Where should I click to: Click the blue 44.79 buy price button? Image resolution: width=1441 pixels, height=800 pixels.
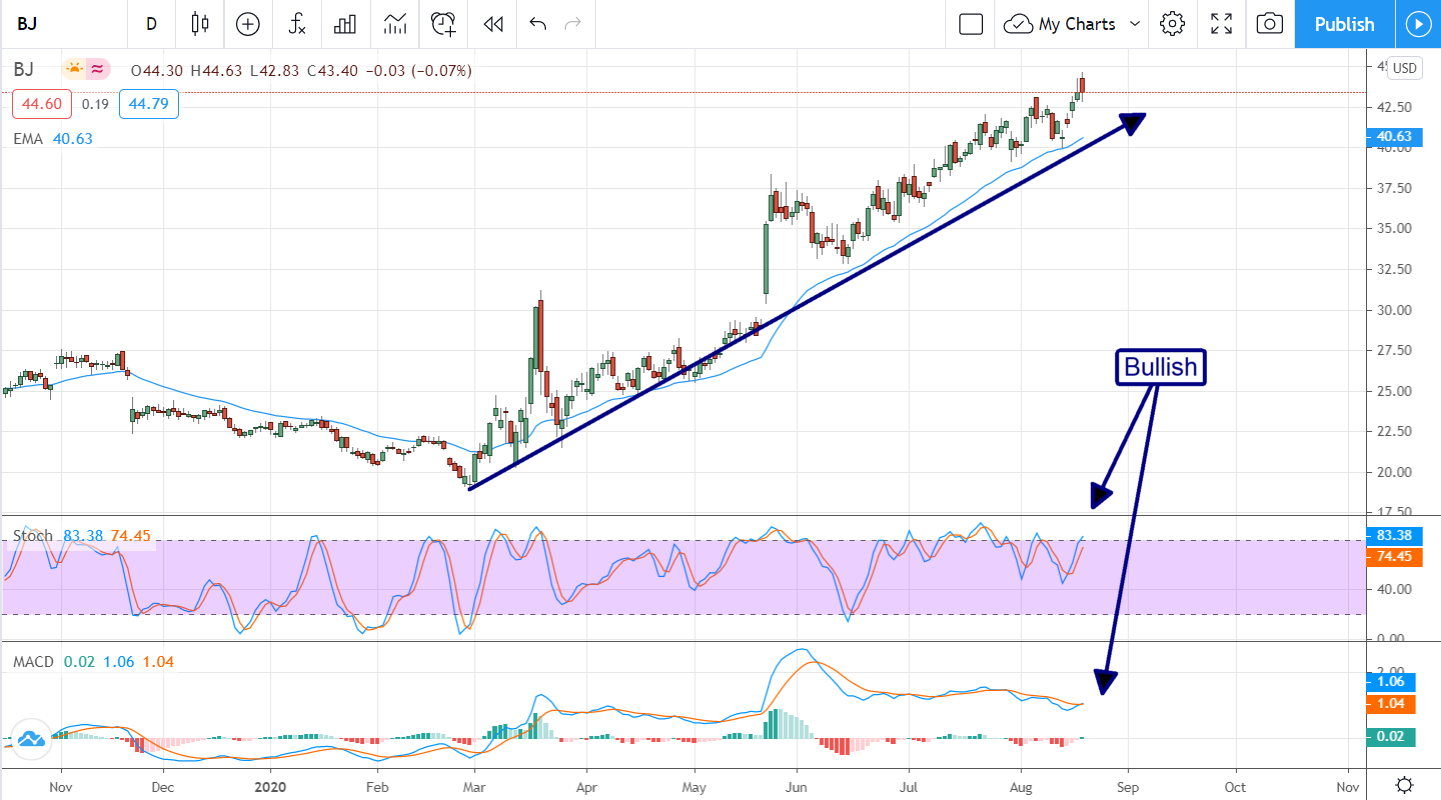point(148,104)
